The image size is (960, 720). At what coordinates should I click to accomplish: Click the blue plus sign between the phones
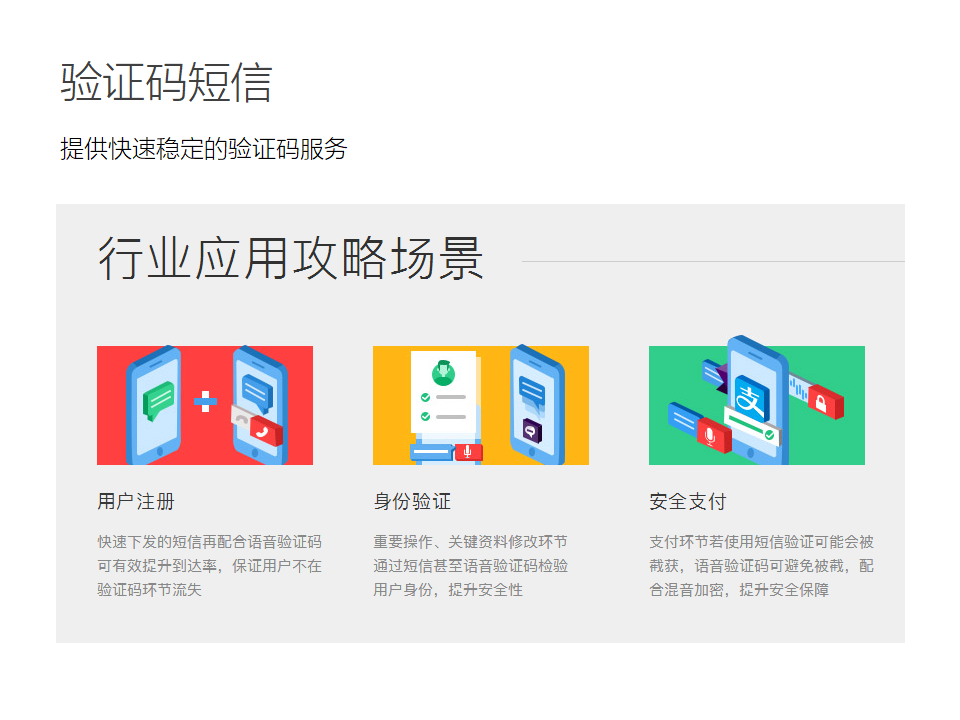pos(205,402)
